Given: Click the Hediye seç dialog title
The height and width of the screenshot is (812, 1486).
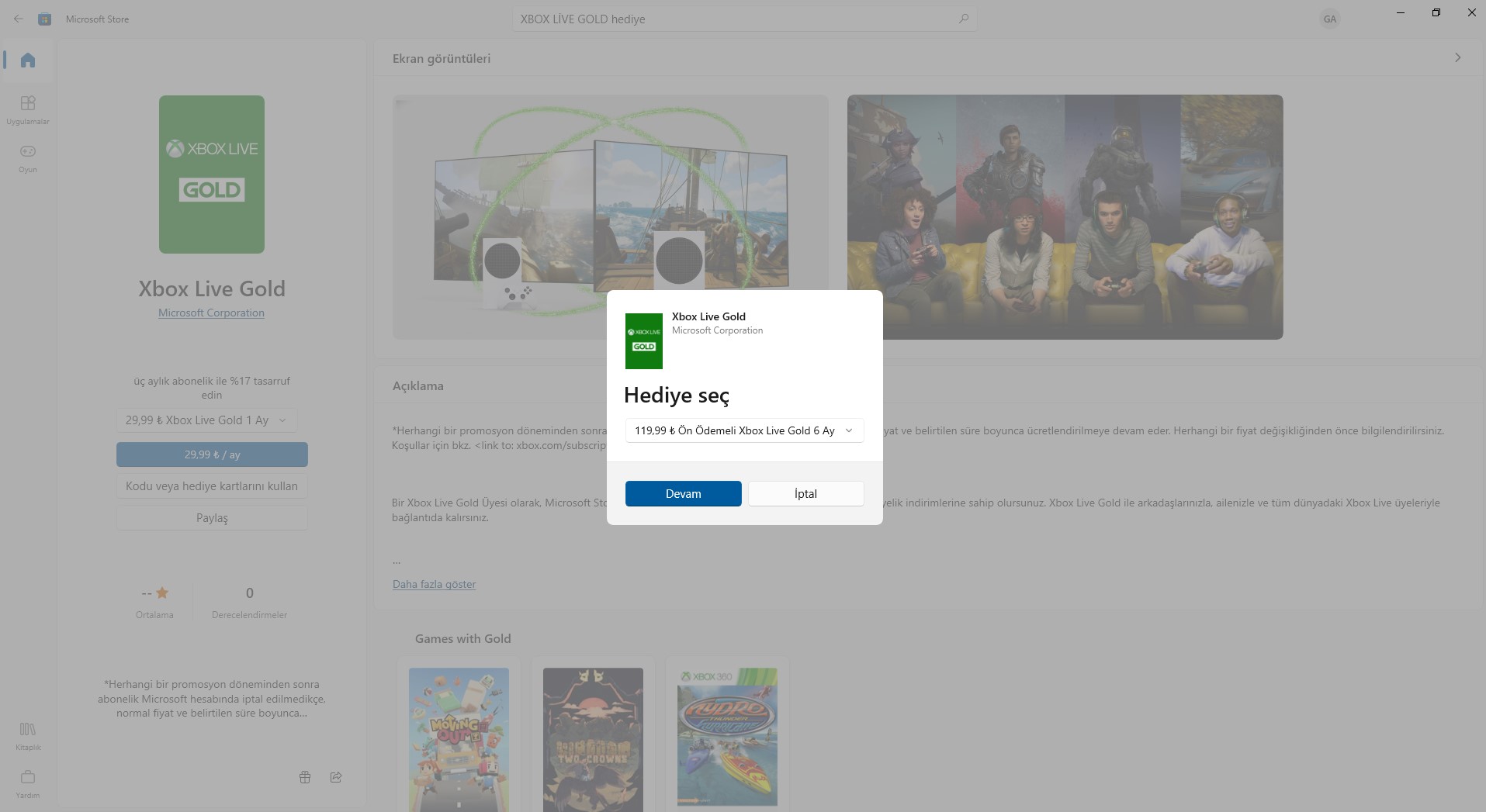Looking at the screenshot, I should 677,396.
